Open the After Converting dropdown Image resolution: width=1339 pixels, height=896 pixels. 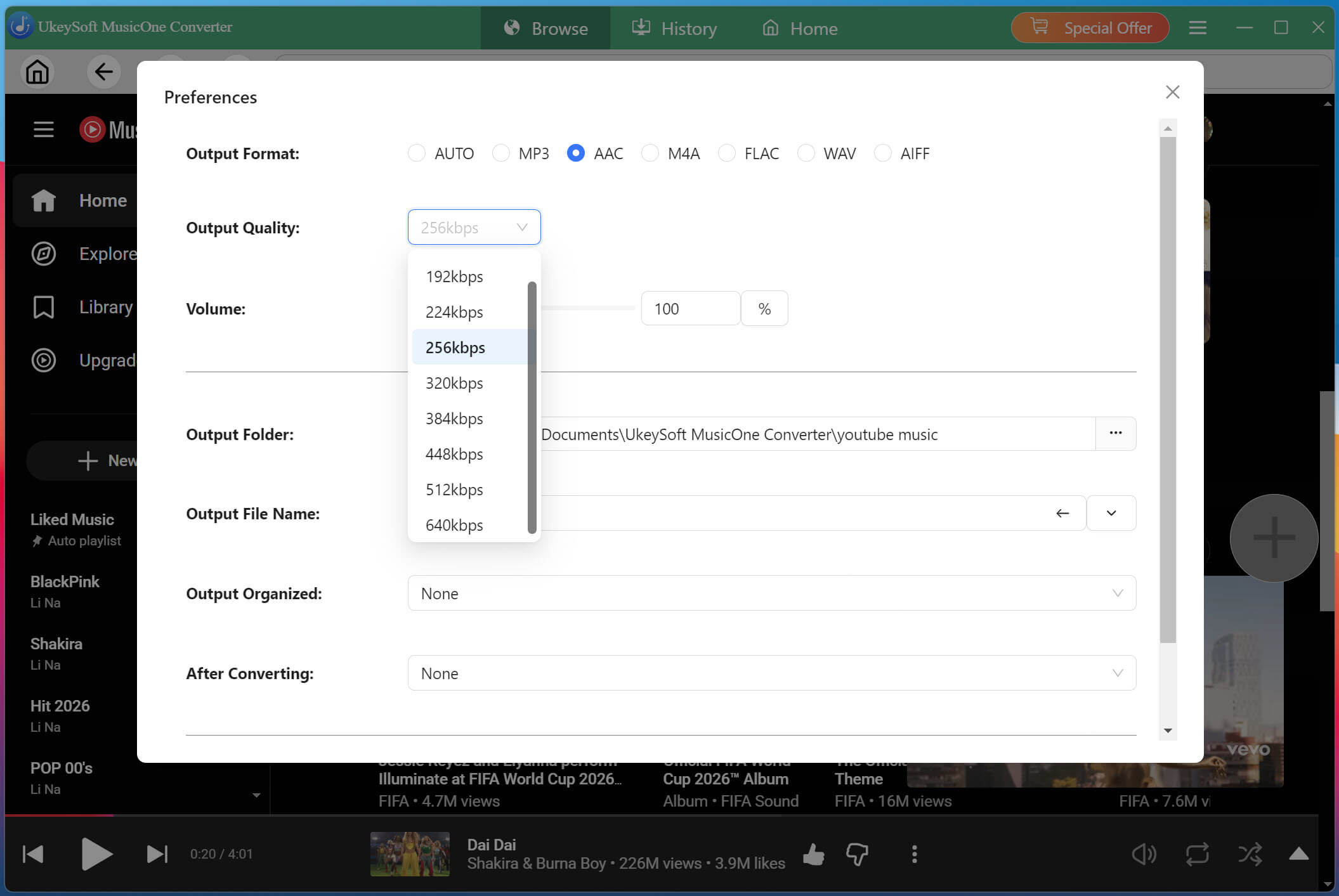tap(771, 673)
